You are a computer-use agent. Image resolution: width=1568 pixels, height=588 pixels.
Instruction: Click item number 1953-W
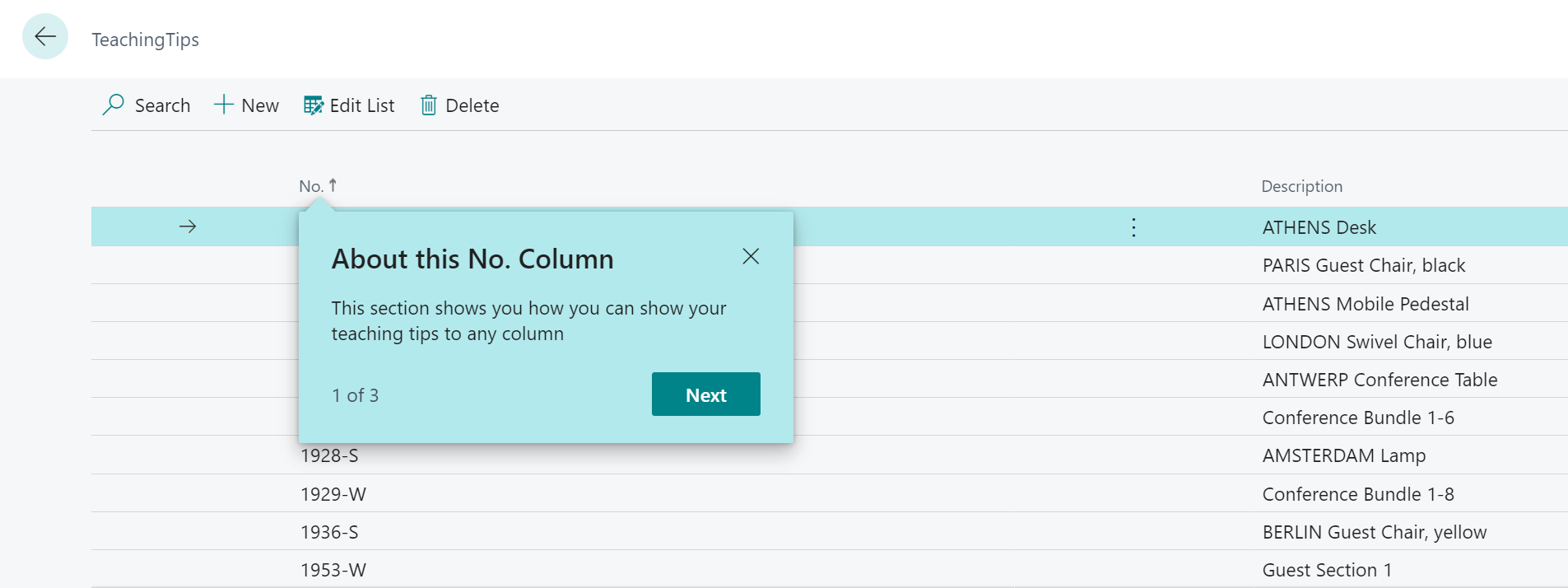(333, 570)
